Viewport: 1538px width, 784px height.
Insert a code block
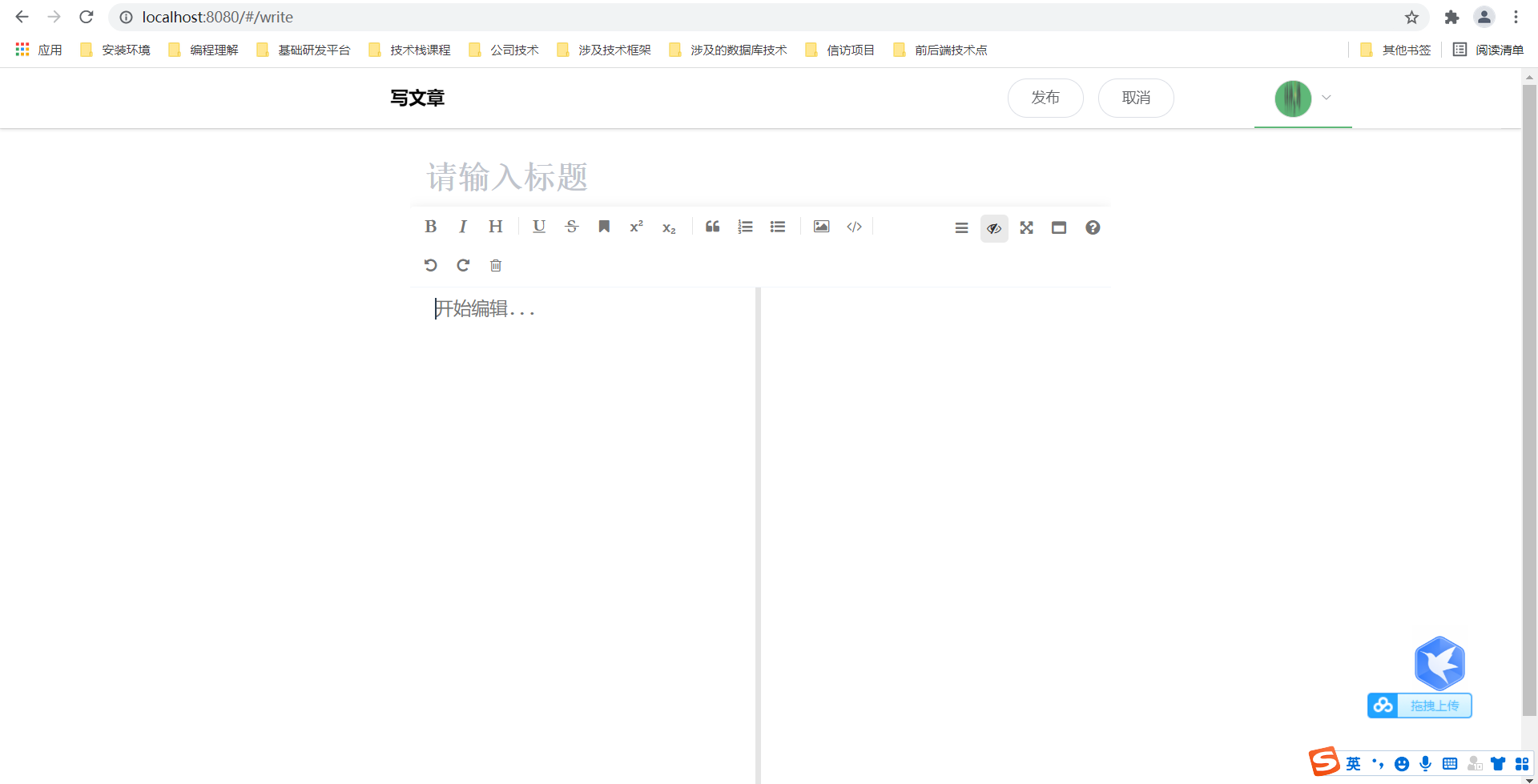click(x=854, y=227)
